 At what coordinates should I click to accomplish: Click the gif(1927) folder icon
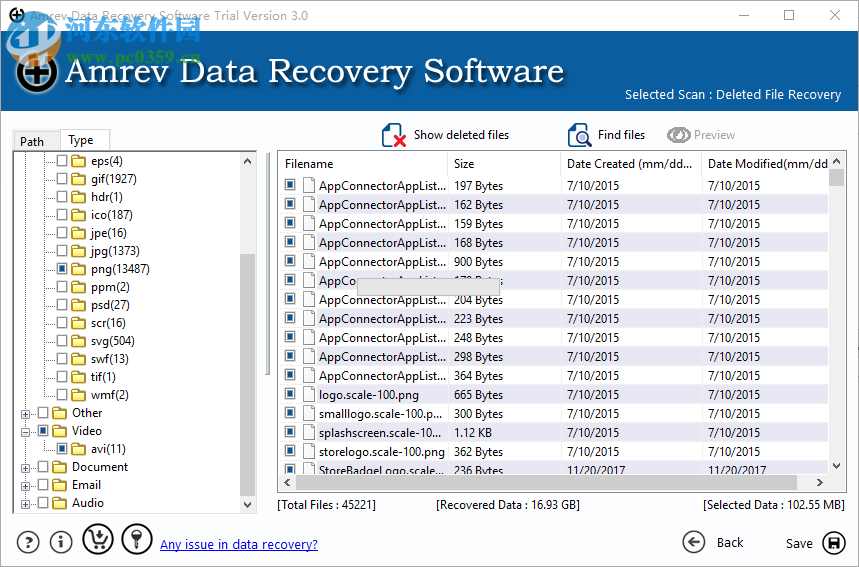[79, 179]
